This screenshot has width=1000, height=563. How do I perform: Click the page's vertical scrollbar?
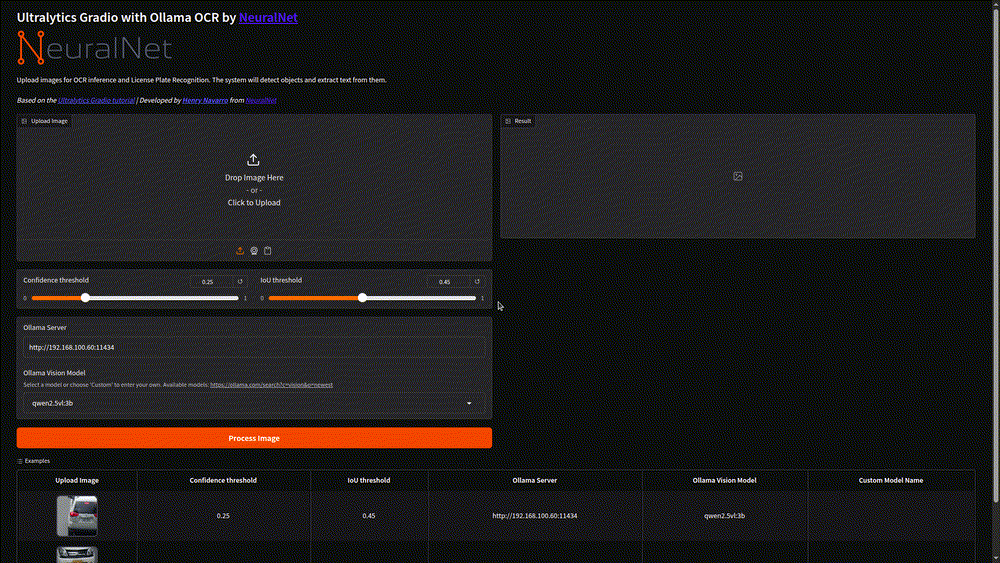[x=994, y=250]
